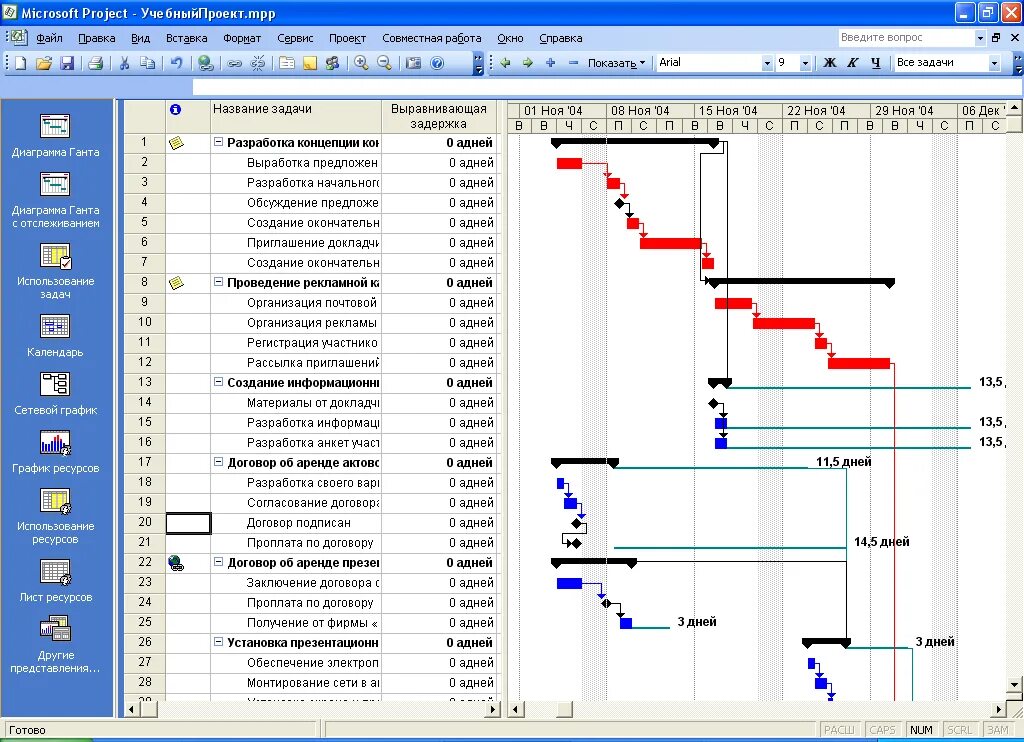Open the task information dialog
Image resolution: width=1024 pixels, height=742 pixels.
pyautogui.click(x=287, y=63)
